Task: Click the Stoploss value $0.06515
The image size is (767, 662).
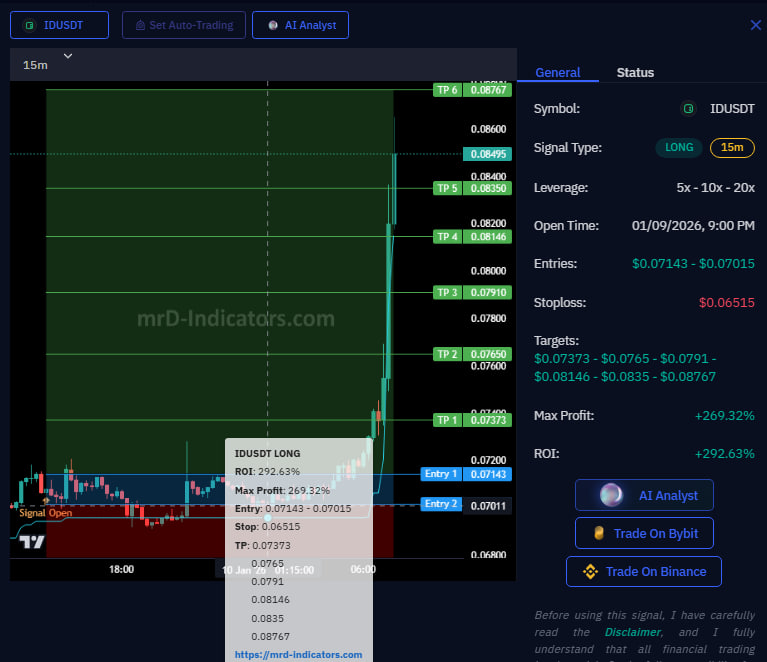Action: click(726, 302)
